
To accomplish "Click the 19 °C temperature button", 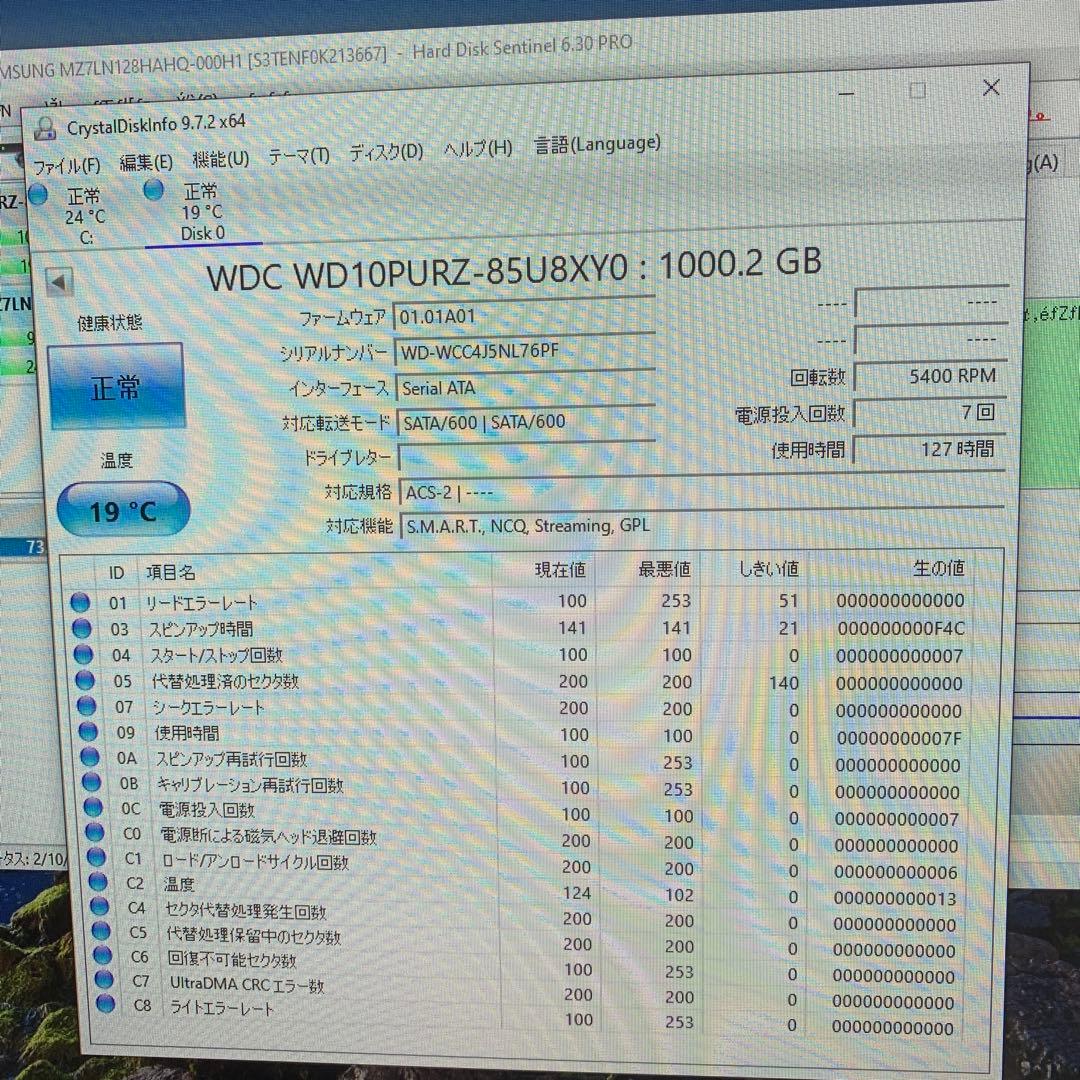I will coord(122,510).
